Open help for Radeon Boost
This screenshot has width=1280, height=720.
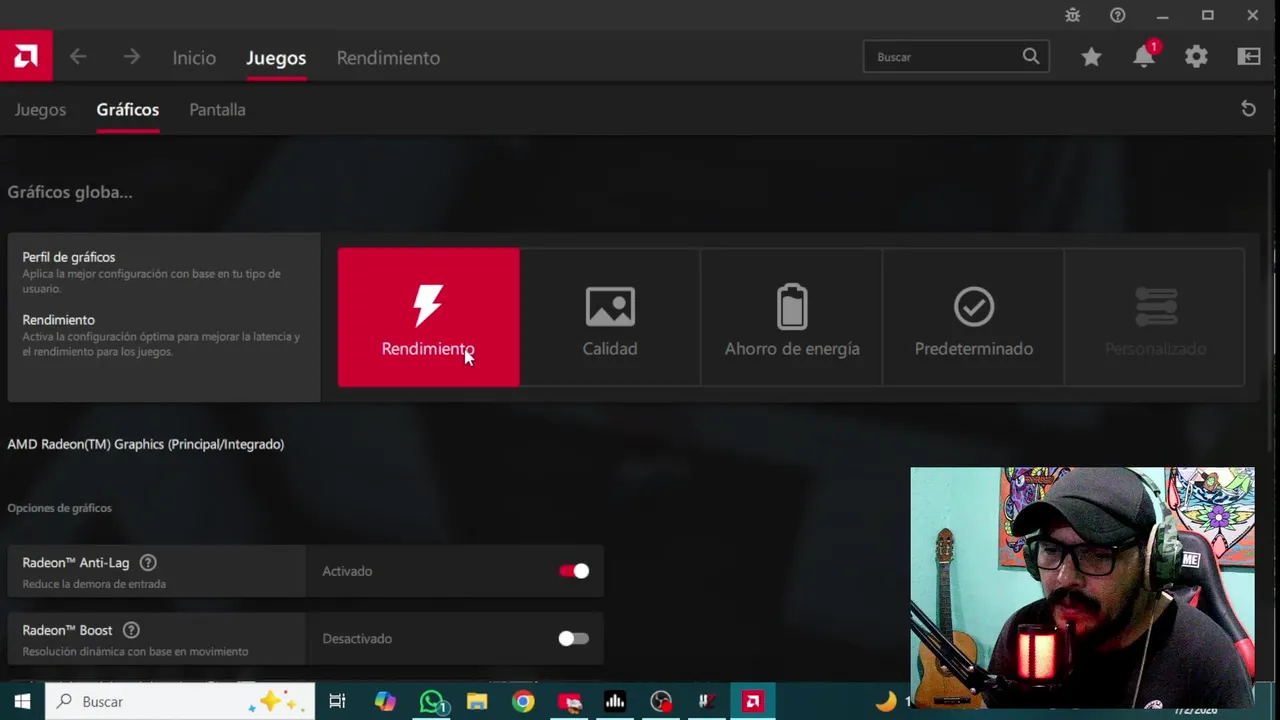[131, 630]
